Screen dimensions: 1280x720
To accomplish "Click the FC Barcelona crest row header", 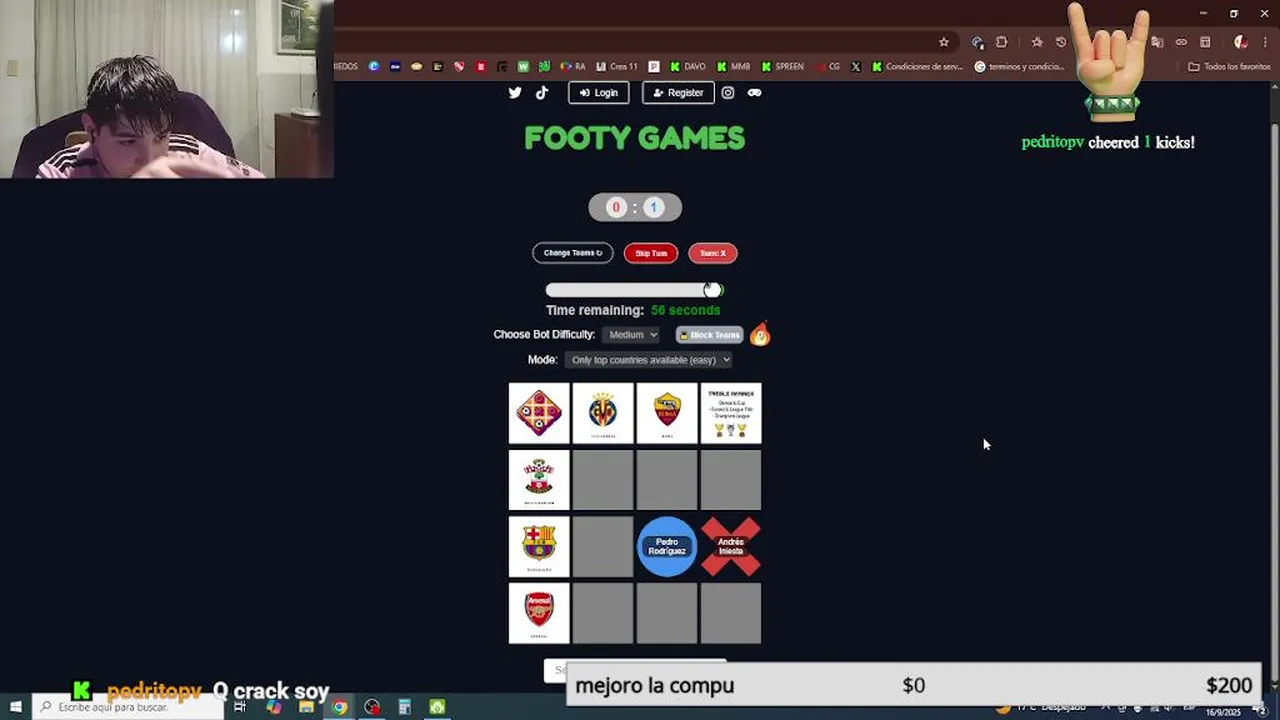I will [x=539, y=547].
